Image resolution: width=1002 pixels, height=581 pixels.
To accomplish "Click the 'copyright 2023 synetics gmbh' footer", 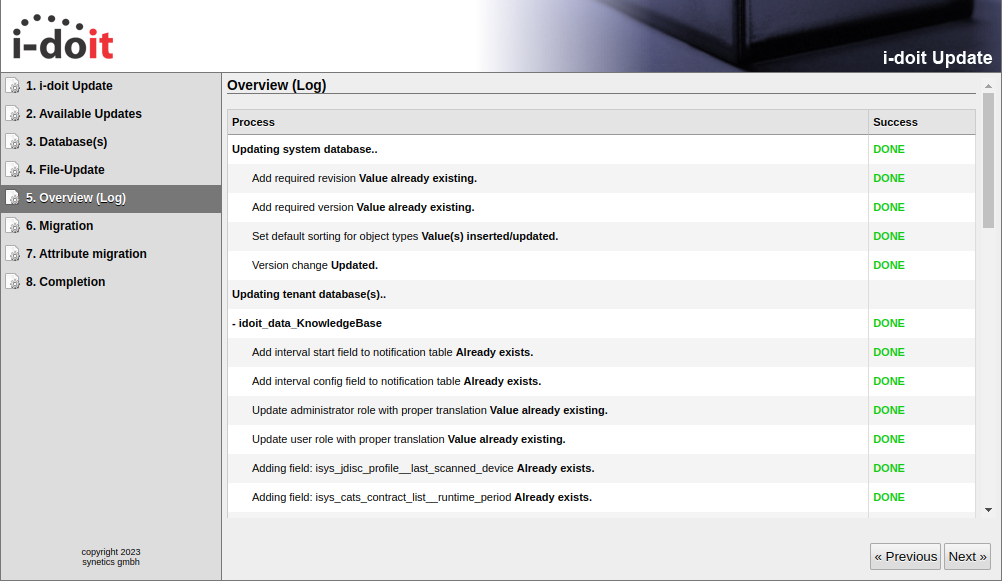I will coord(111,557).
